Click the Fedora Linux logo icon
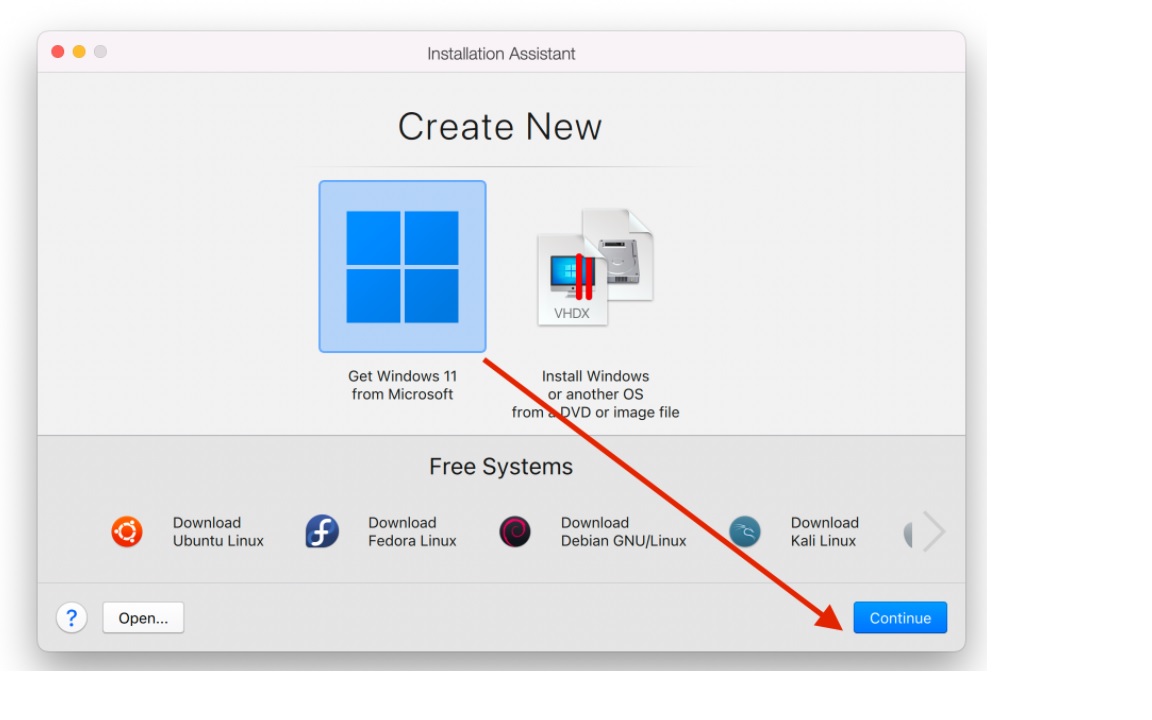Viewport: 1152px width, 720px height. click(x=322, y=532)
